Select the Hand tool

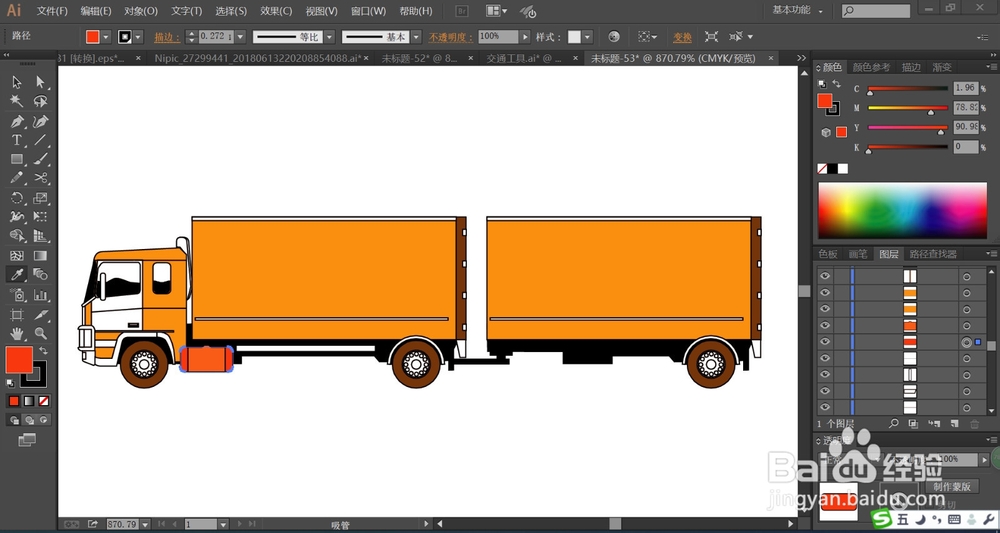[17, 333]
